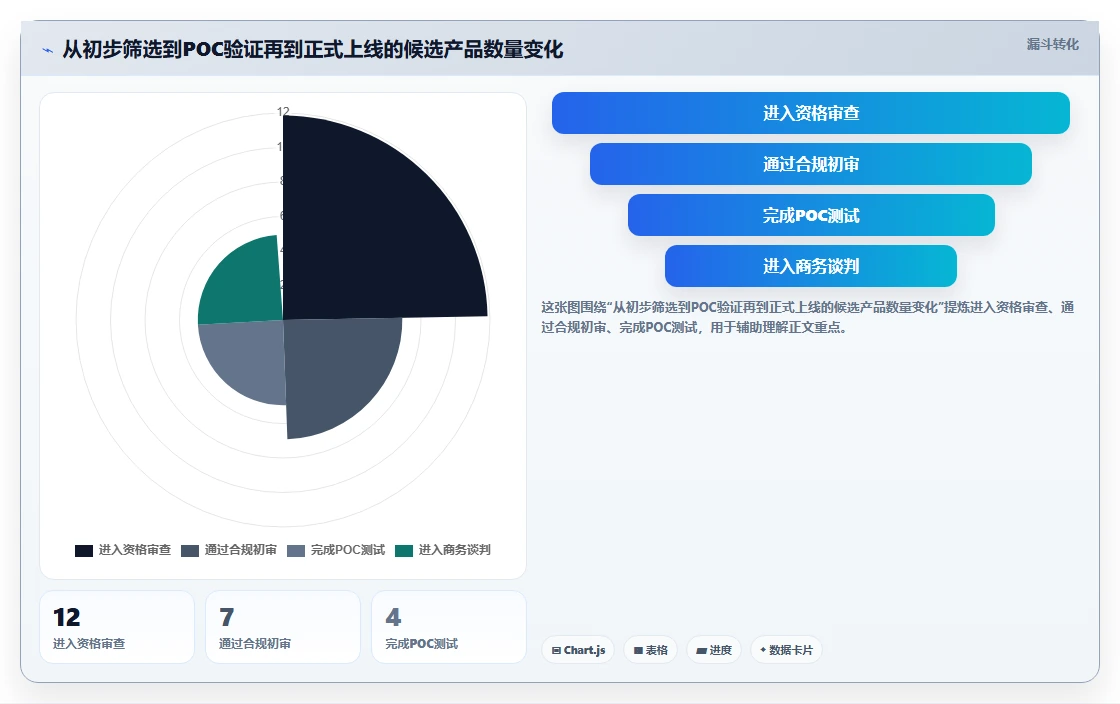The image size is (1120, 704).
Task: Click the 进入商务谈判 legend label
Action: coord(454,550)
